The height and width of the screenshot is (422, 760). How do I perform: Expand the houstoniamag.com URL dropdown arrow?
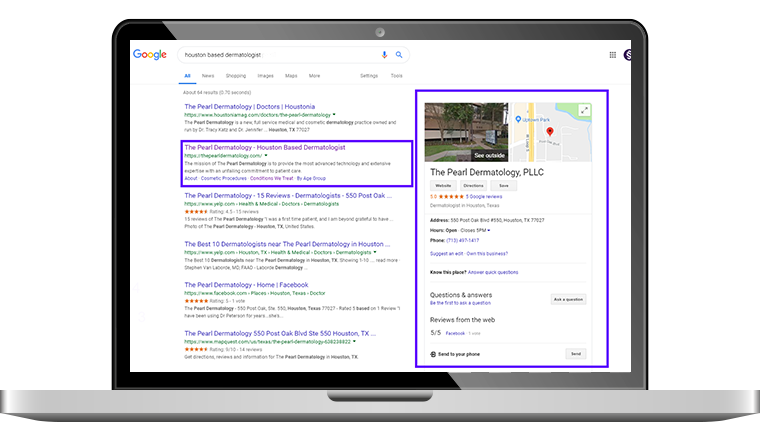click(x=334, y=115)
